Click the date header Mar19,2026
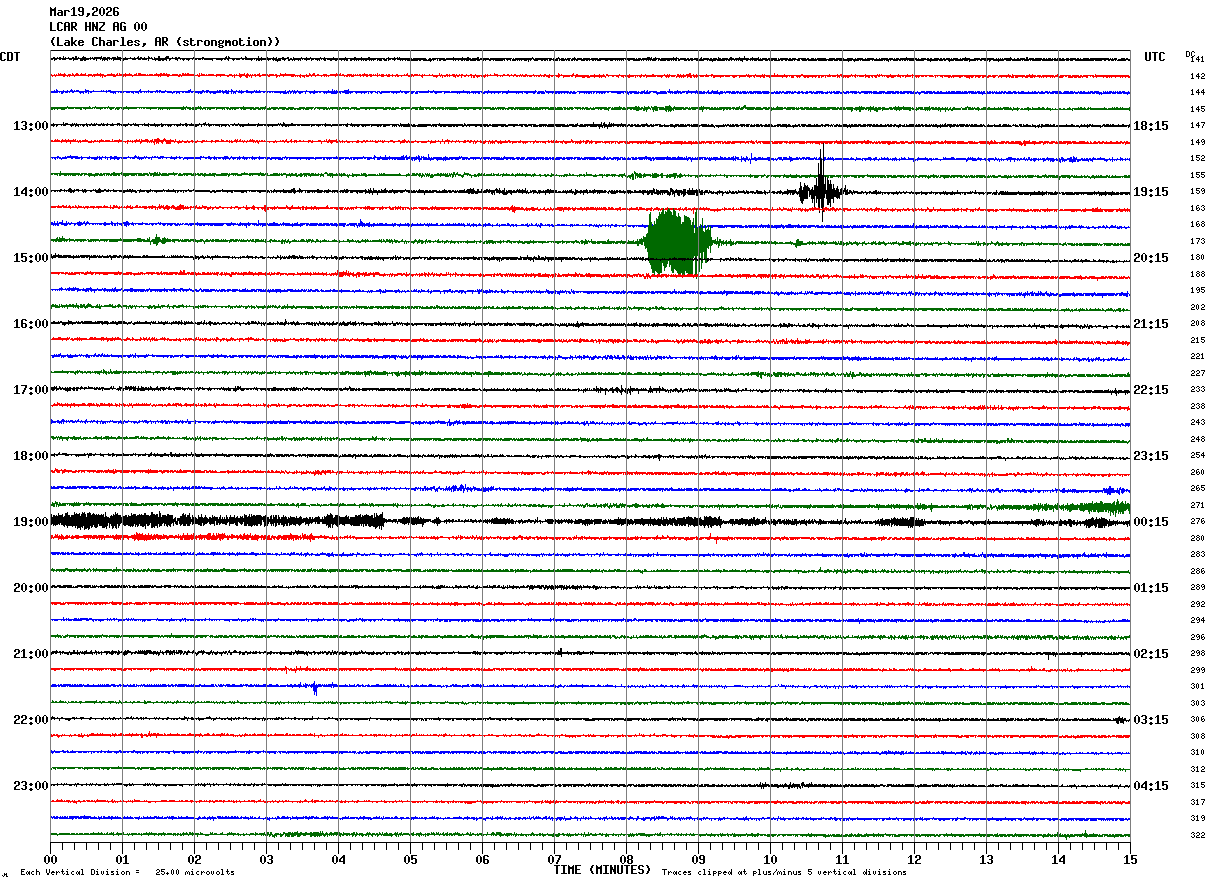The image size is (1210, 886). [x=84, y=12]
